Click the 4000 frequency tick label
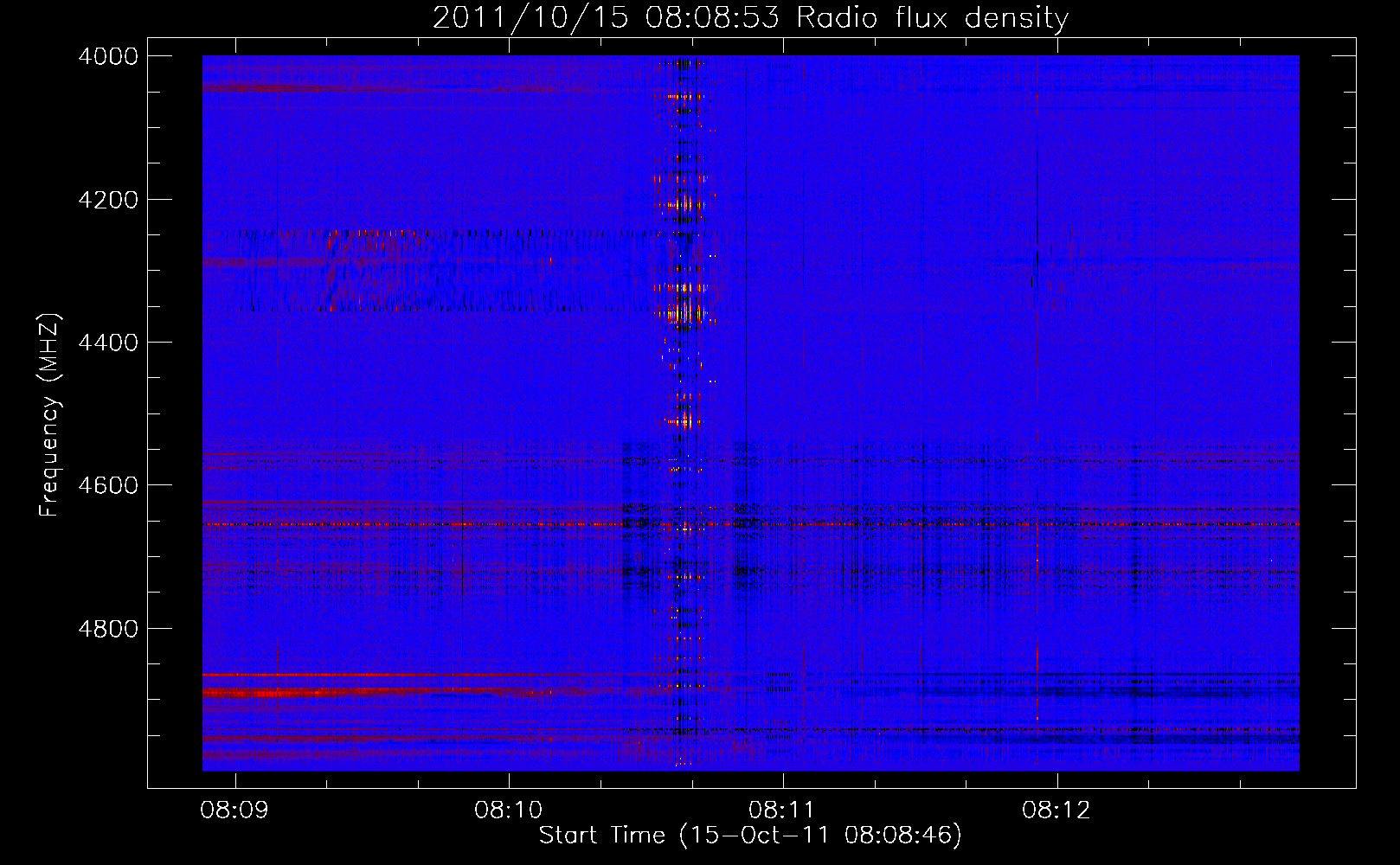 pos(108,56)
